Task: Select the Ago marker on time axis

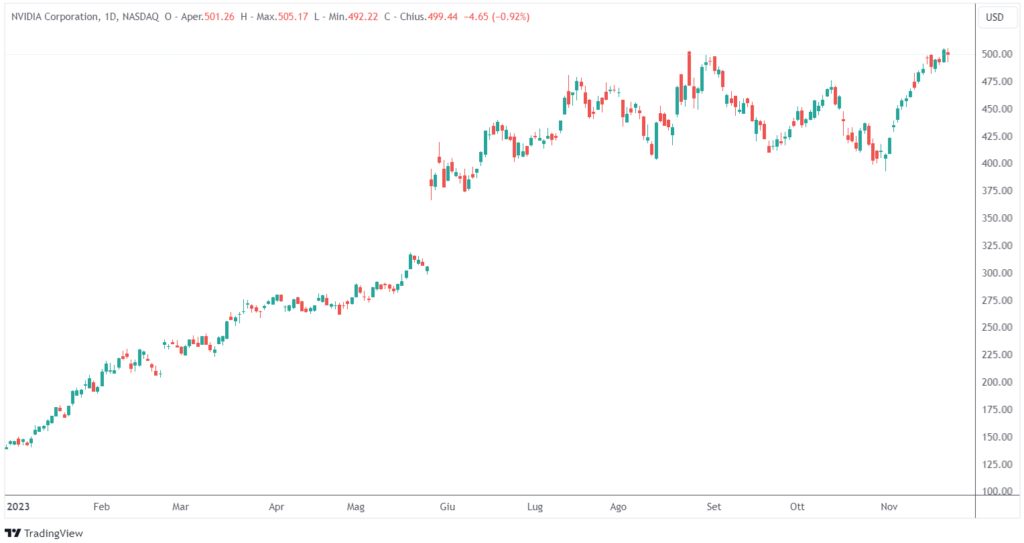Action: (x=618, y=507)
